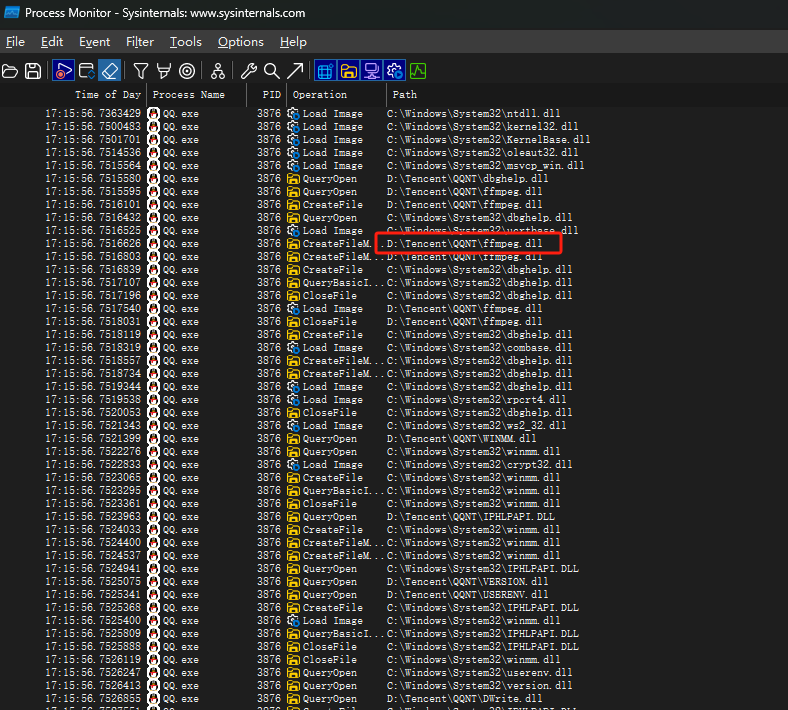Image resolution: width=788 pixels, height=710 pixels.
Task: Click the oleaut32.dll path
Action: coord(482,153)
